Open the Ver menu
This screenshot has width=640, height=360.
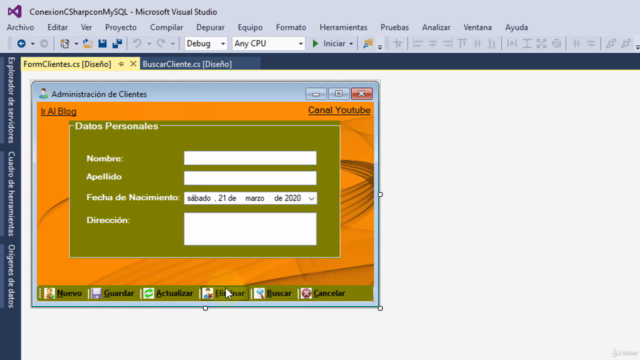pyautogui.click(x=86, y=27)
